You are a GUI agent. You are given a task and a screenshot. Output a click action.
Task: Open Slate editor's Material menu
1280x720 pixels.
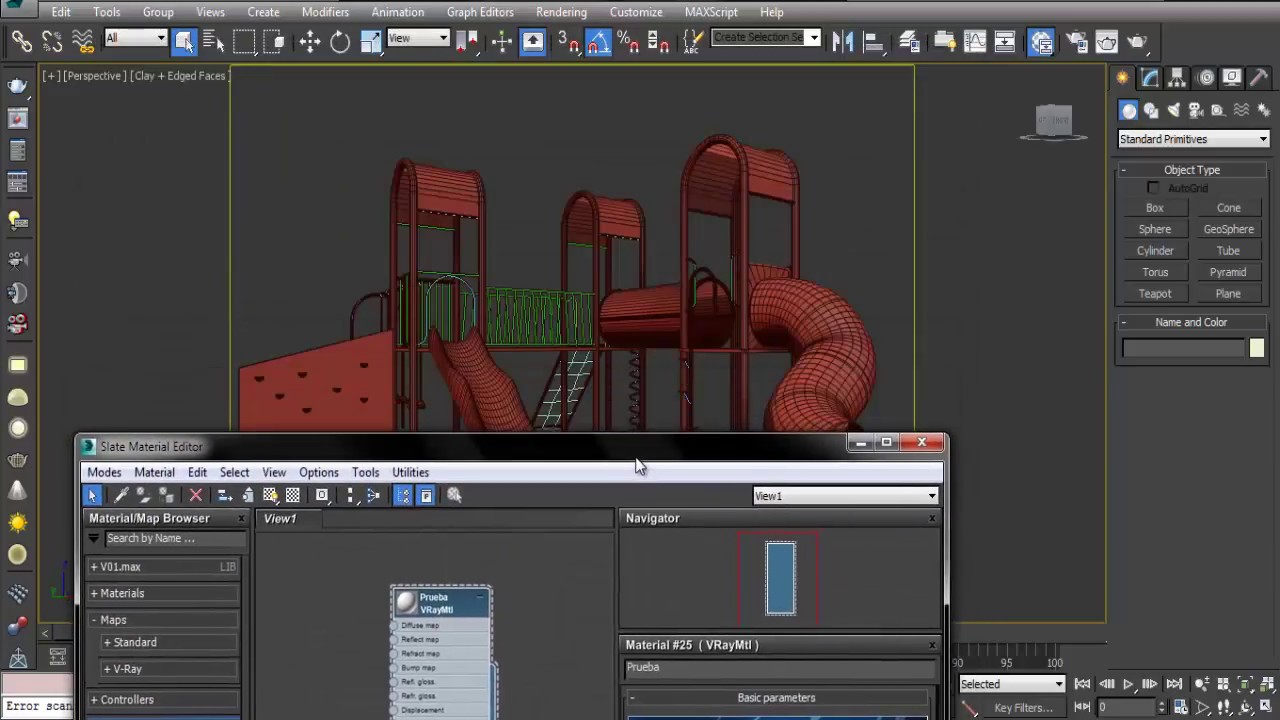[x=154, y=472]
